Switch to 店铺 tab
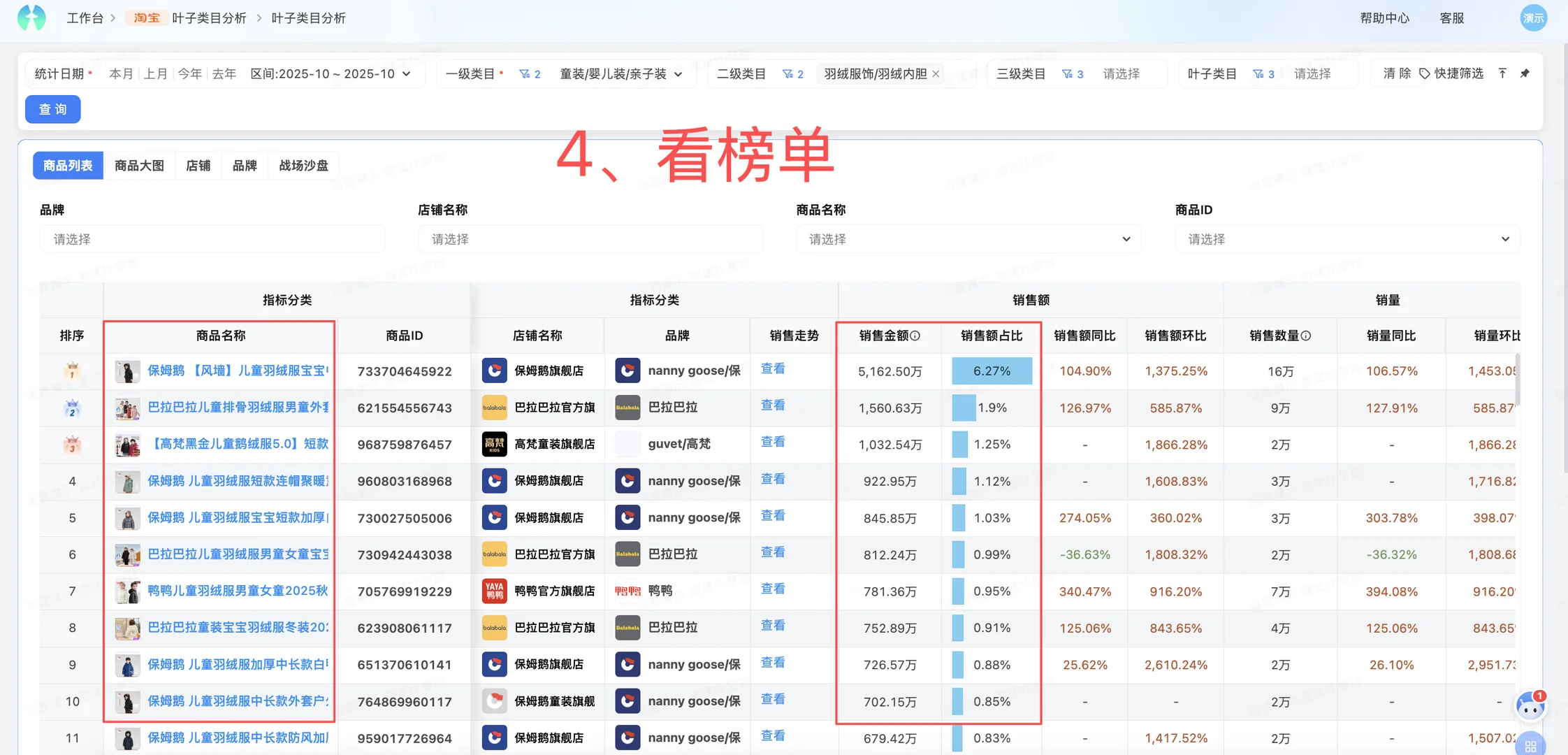The height and width of the screenshot is (755, 1568). [x=198, y=166]
